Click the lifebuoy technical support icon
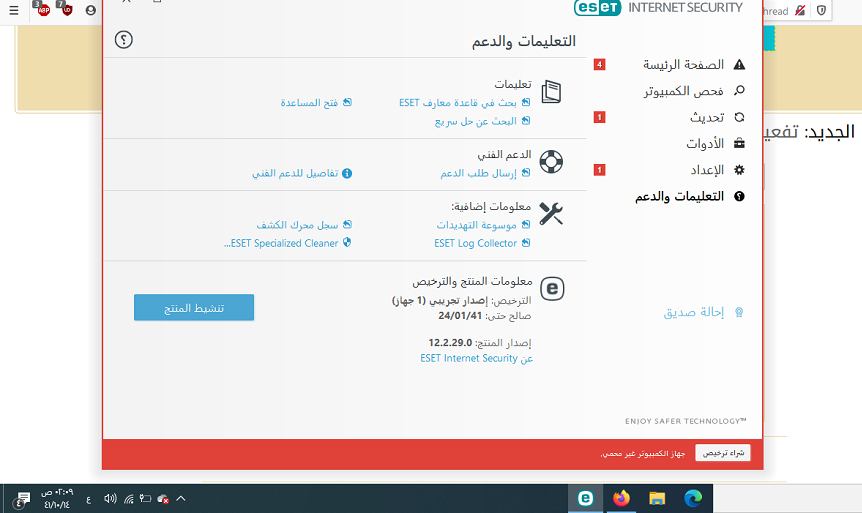The image size is (862, 513). pyautogui.click(x=551, y=162)
